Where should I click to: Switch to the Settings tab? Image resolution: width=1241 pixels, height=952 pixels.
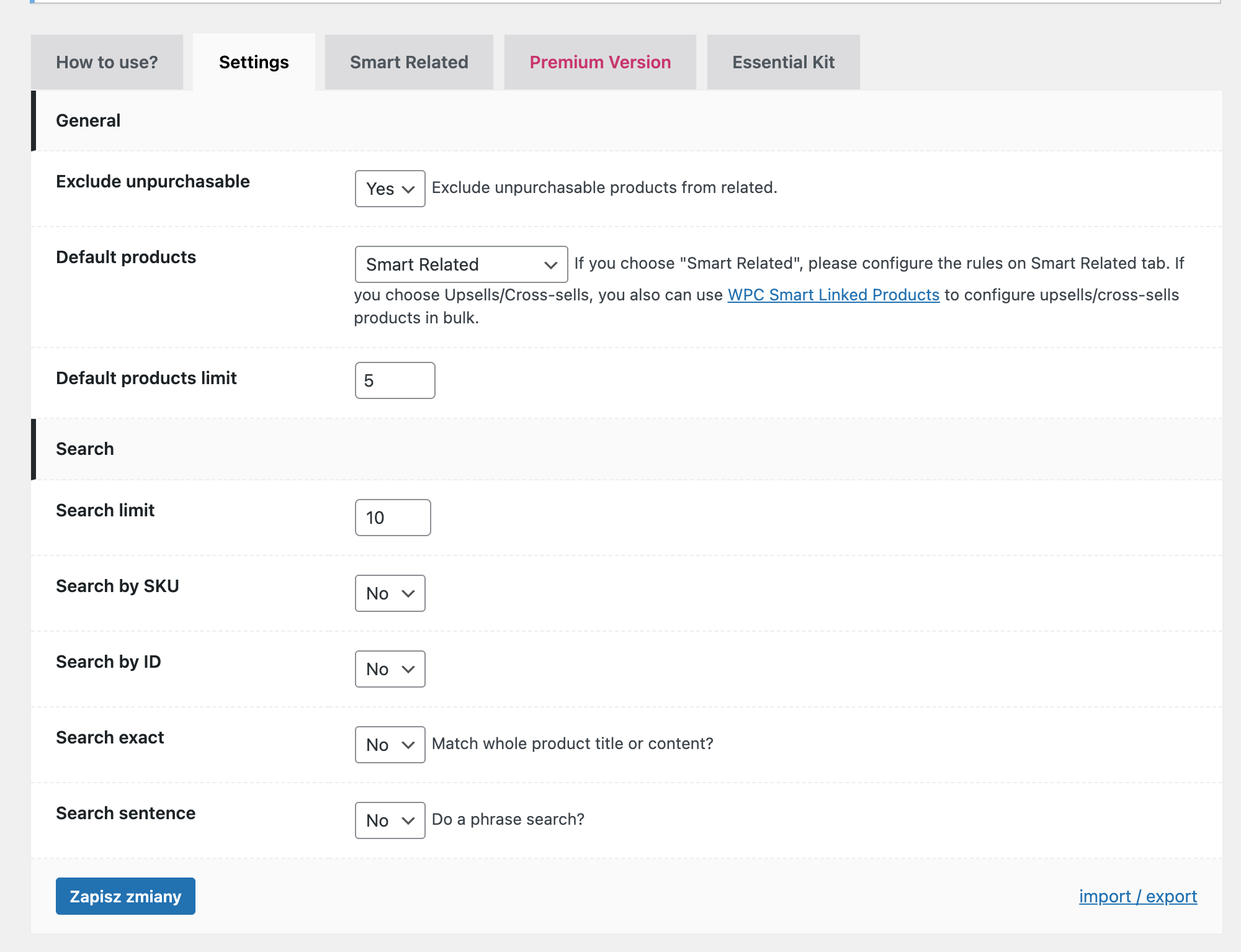[x=254, y=62]
